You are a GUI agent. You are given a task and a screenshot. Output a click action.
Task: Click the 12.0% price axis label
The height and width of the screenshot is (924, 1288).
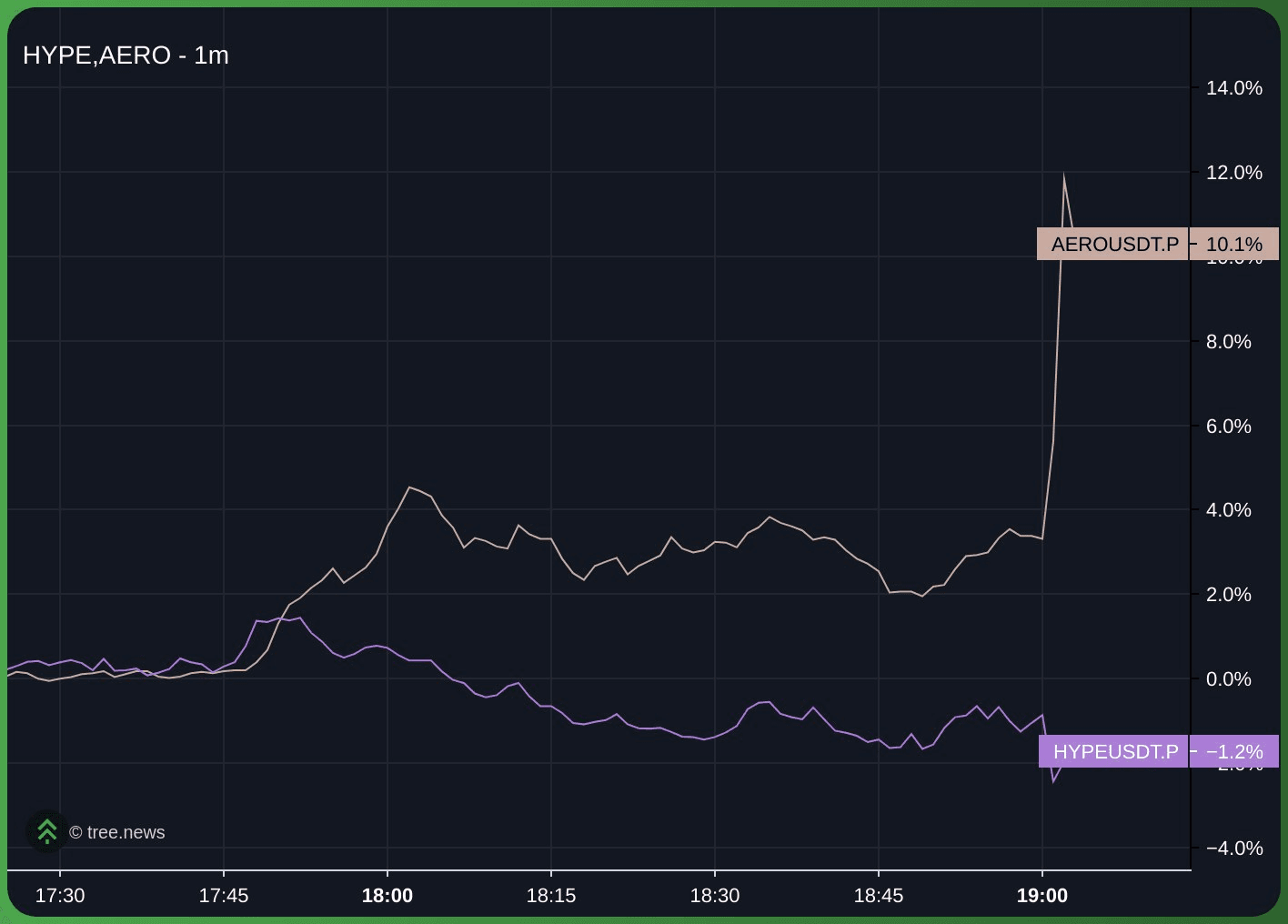1234,173
